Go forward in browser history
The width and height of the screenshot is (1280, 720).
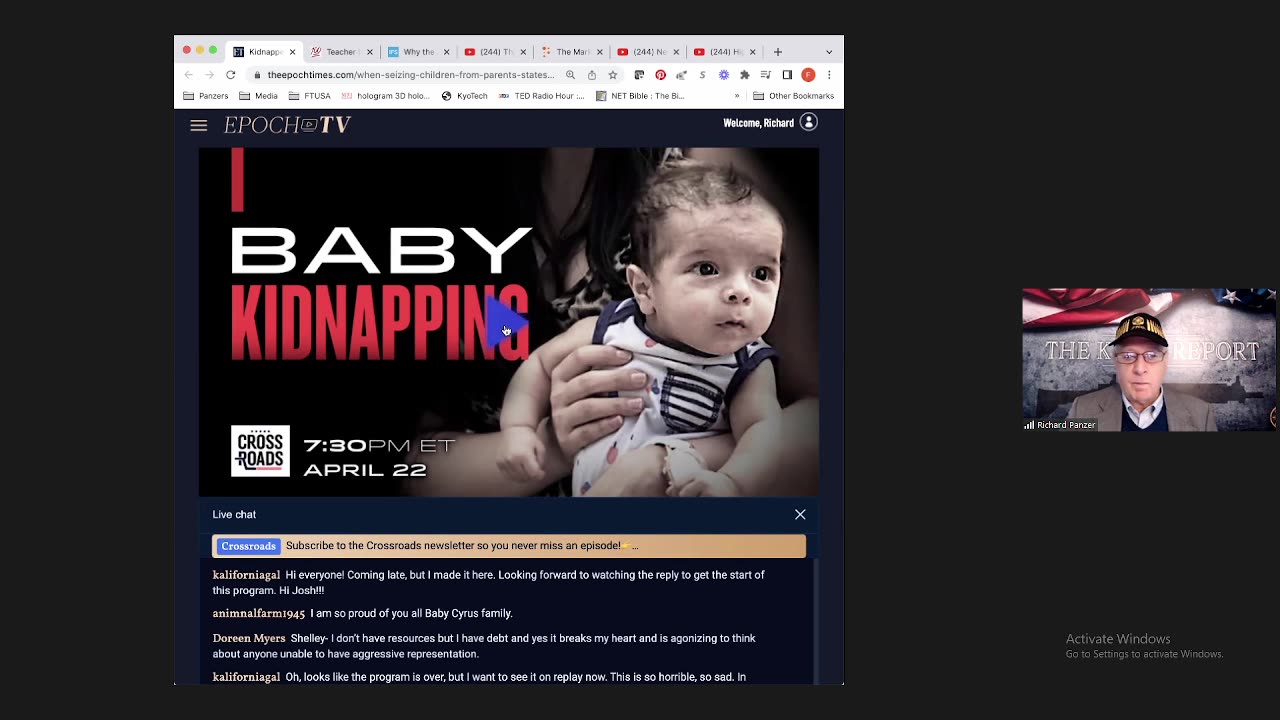[x=209, y=75]
